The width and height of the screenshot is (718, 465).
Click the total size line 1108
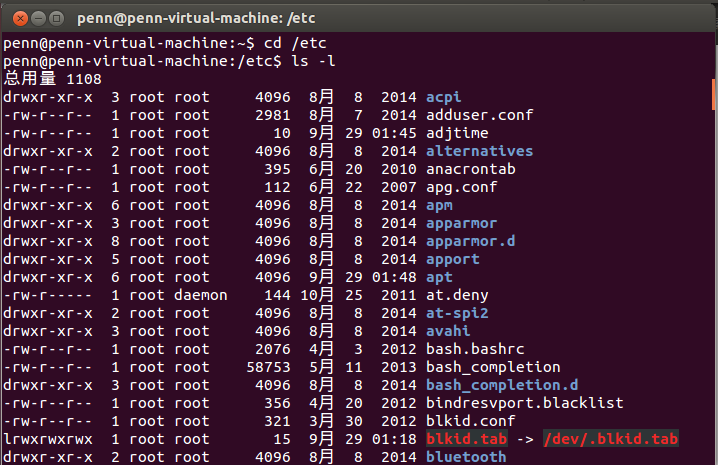(x=53, y=79)
